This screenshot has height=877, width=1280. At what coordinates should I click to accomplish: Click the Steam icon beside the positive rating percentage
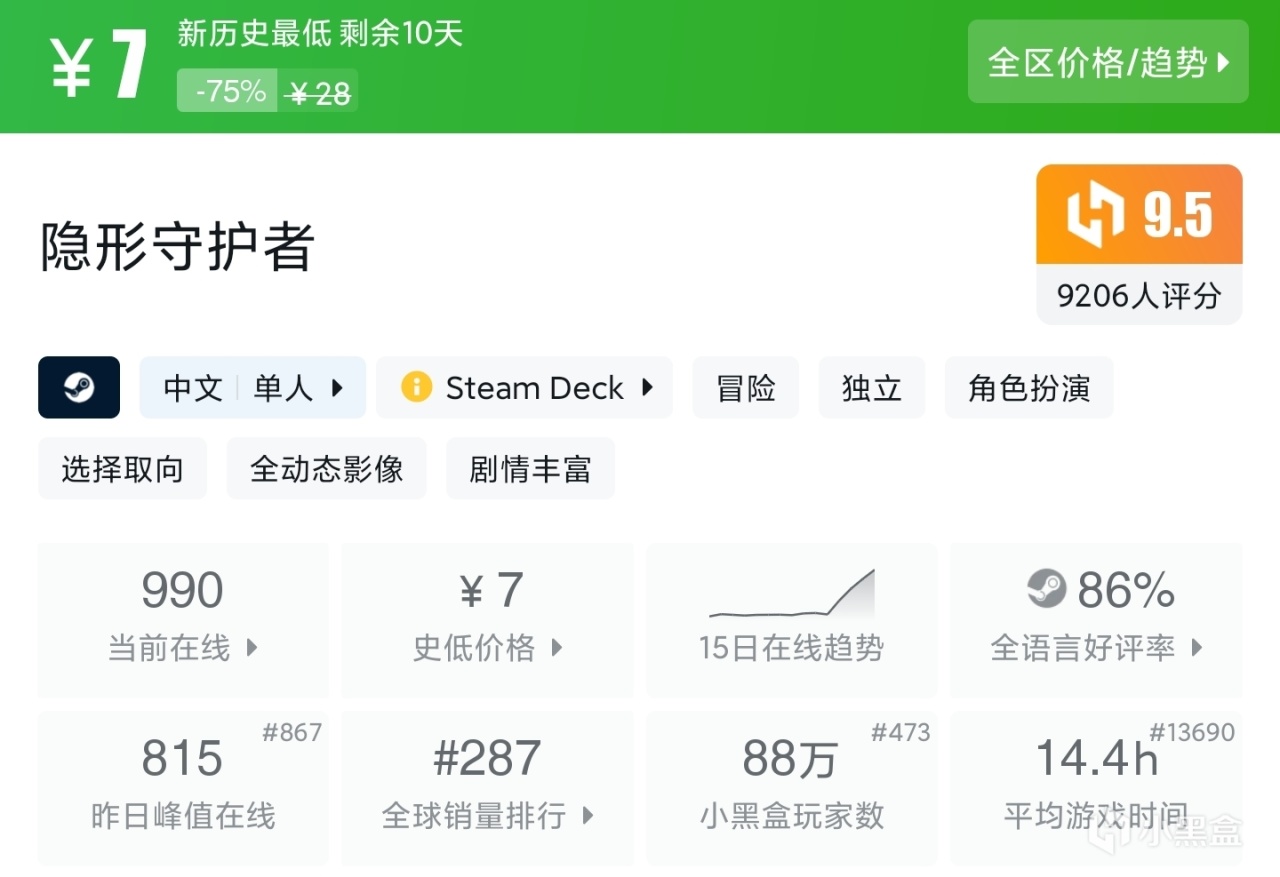(1046, 589)
